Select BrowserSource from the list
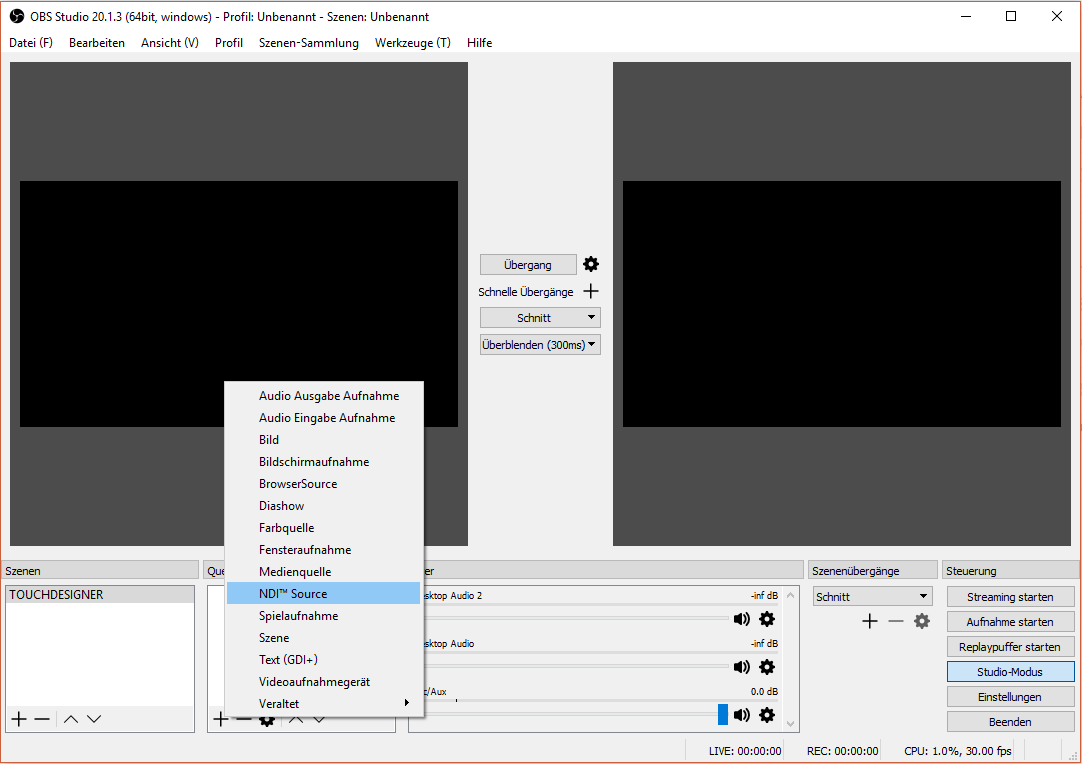Viewport: 1082px width, 764px height. (323, 484)
